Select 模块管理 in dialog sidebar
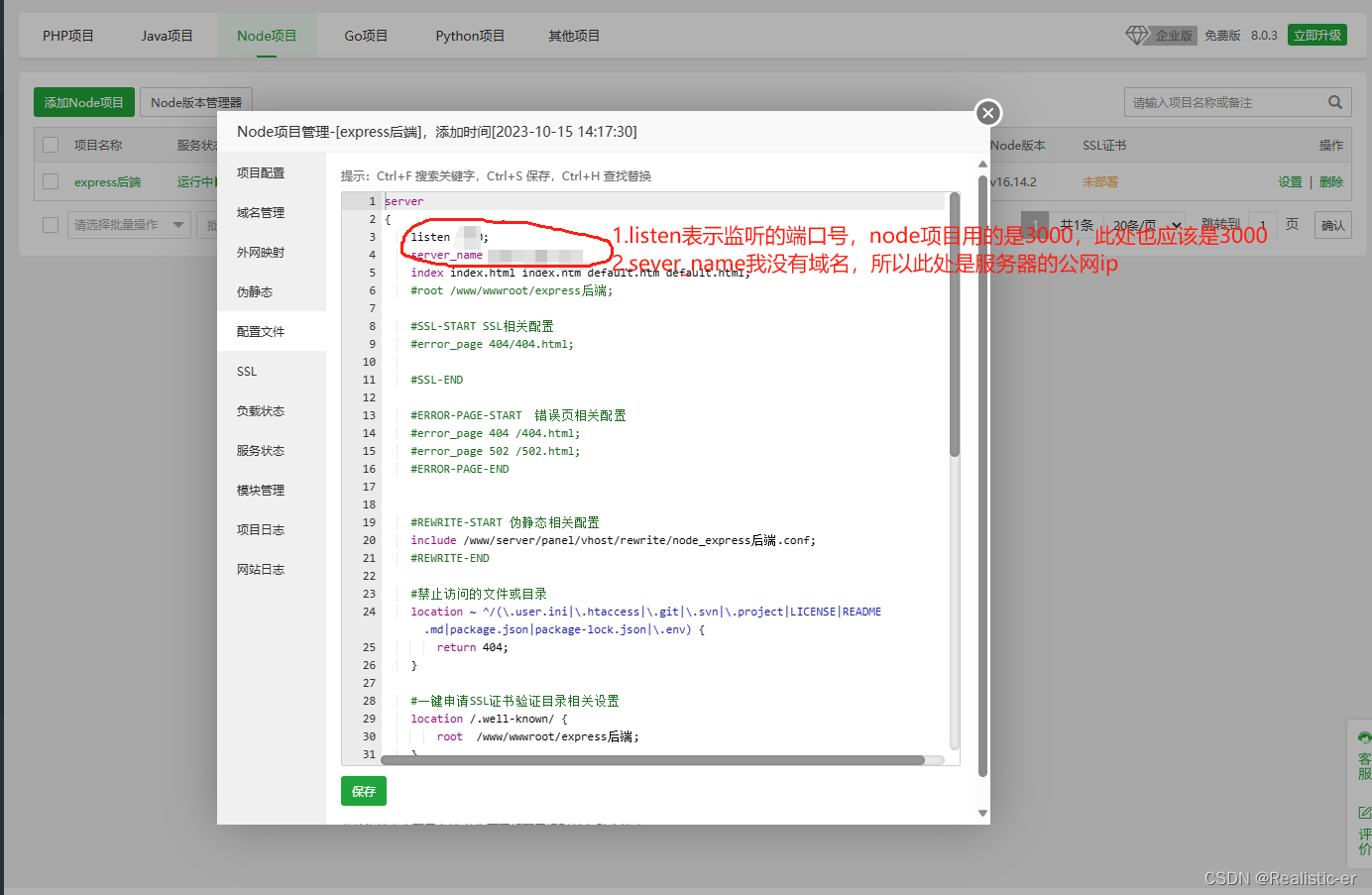The height and width of the screenshot is (895, 1372). (272, 490)
